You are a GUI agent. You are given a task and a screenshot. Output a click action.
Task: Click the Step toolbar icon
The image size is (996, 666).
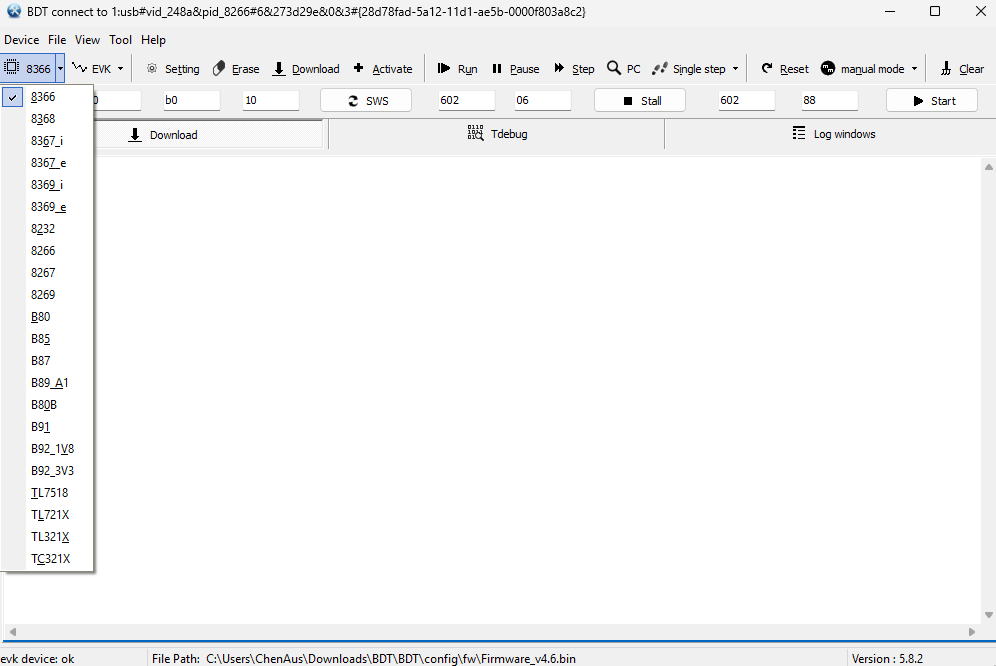point(559,69)
